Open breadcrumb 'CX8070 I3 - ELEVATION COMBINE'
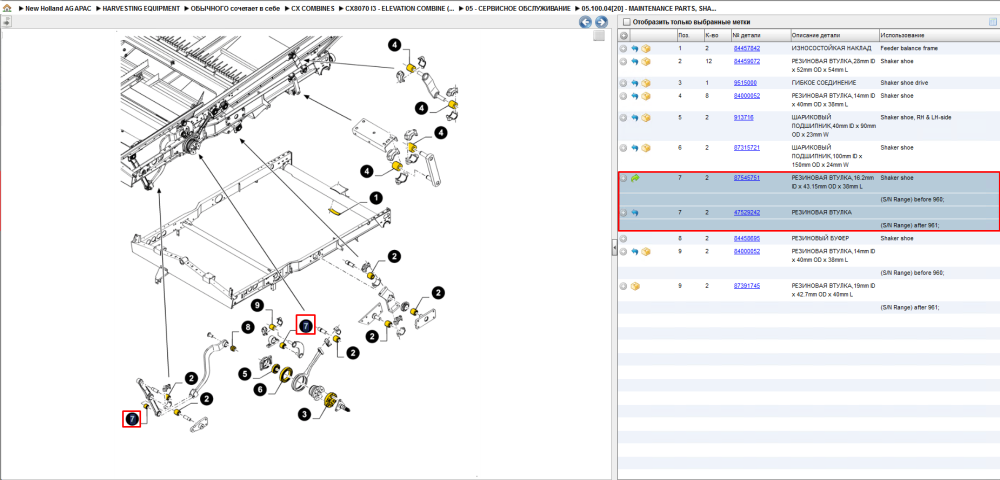The width and height of the screenshot is (1000, 480). pyautogui.click(x=401, y=9)
